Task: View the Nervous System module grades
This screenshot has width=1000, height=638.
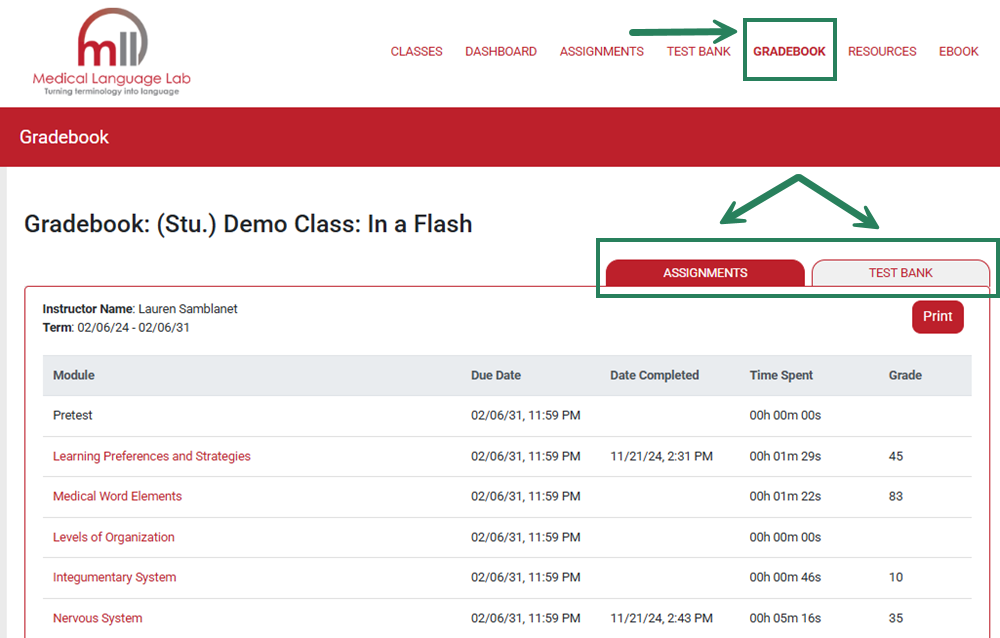Action: pyautogui.click(x=97, y=618)
